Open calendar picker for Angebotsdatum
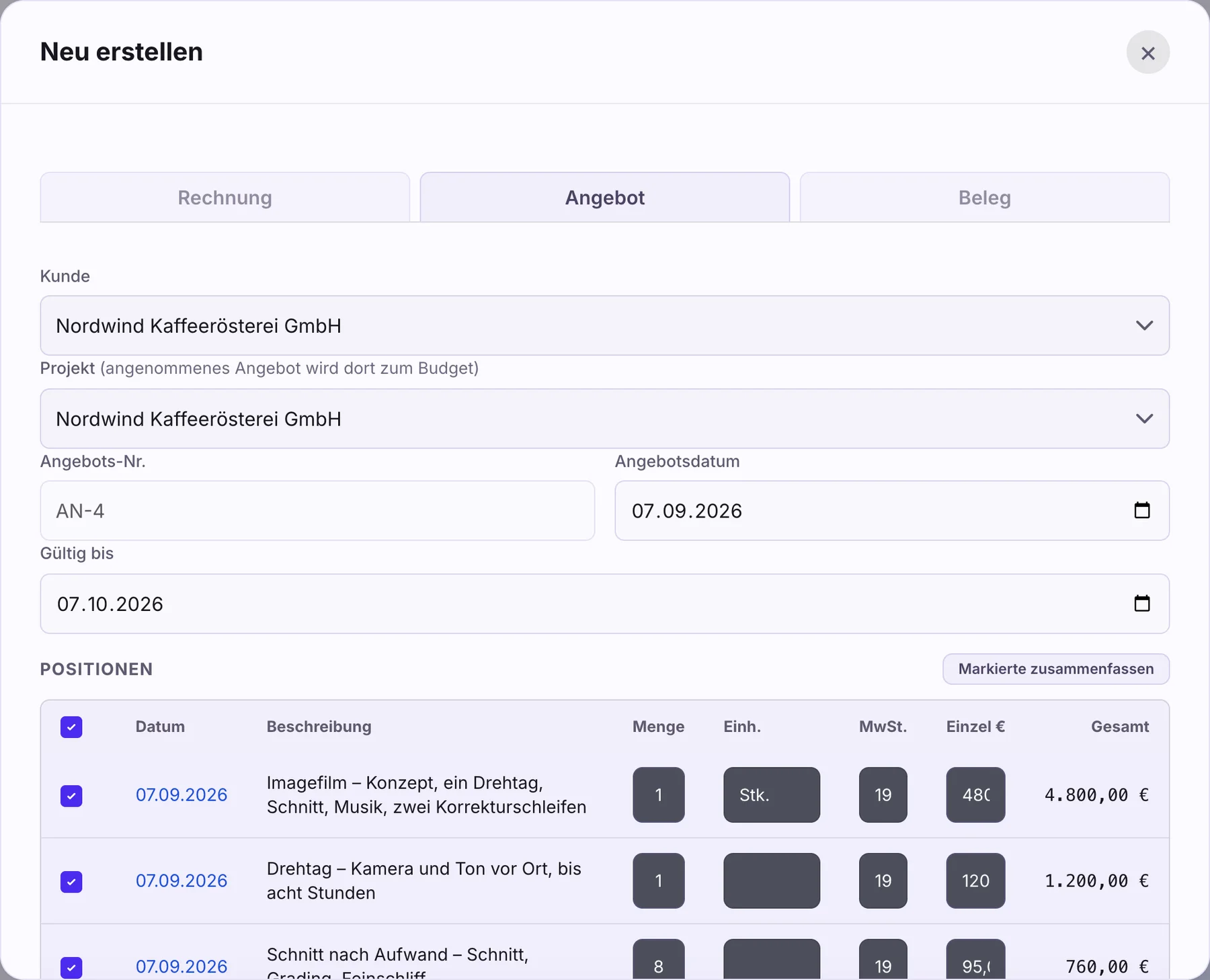Image resolution: width=1210 pixels, height=980 pixels. (x=1141, y=510)
